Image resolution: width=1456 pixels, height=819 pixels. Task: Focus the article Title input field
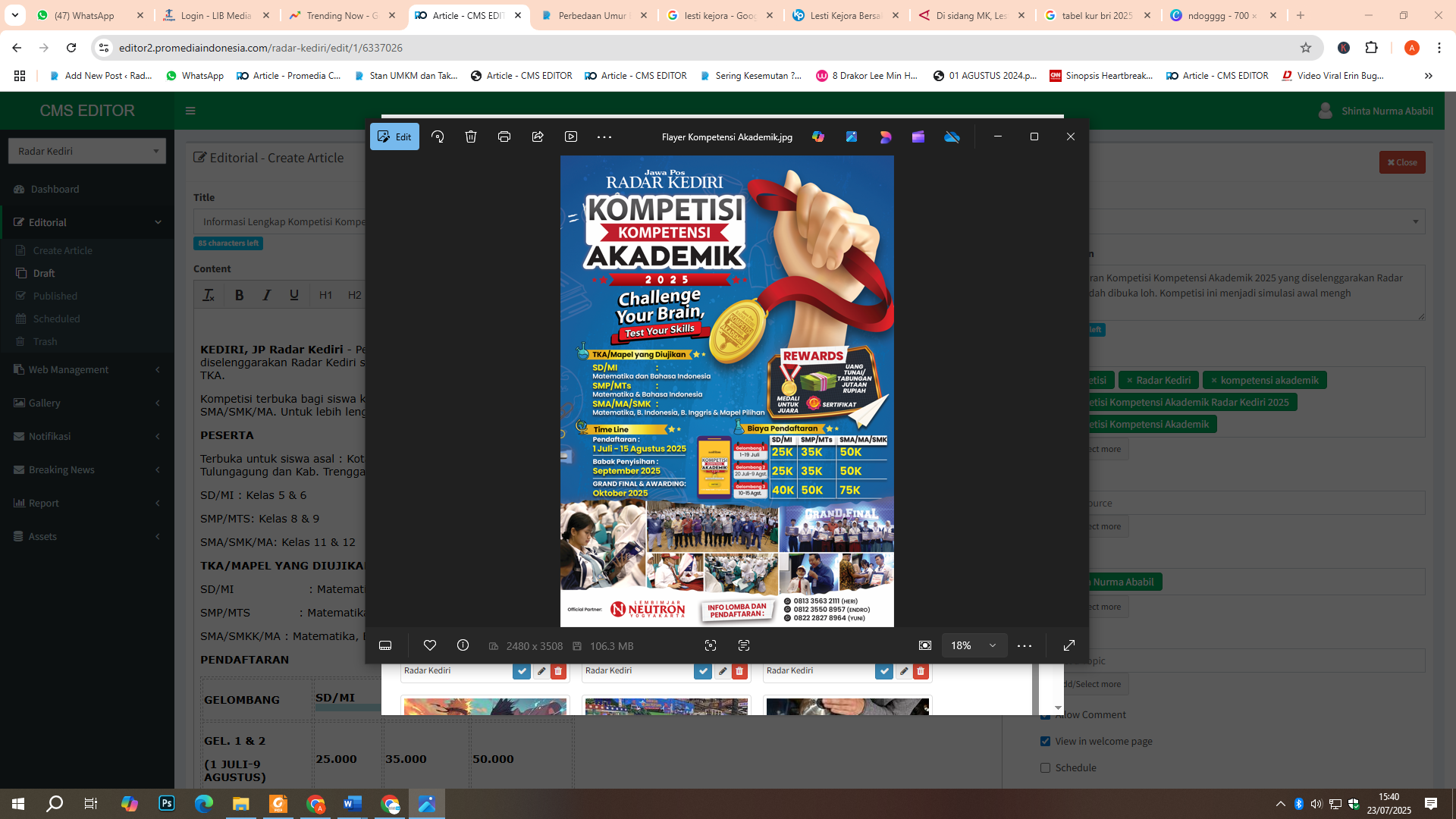pyautogui.click(x=280, y=221)
